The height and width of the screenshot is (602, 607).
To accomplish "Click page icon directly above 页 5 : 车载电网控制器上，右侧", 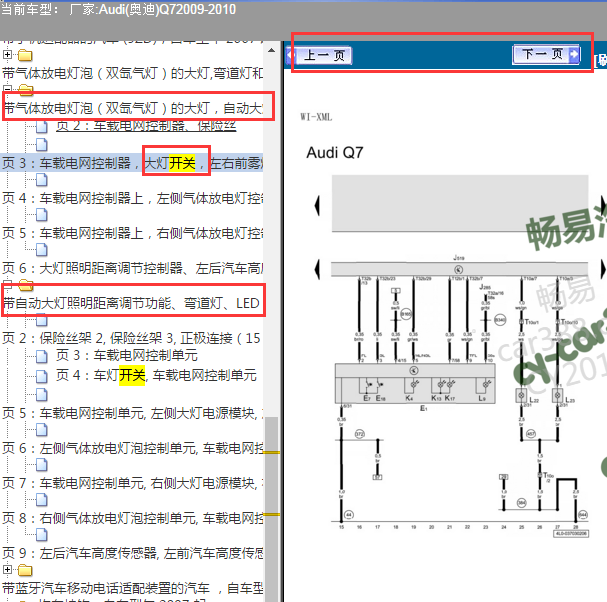I will (42, 214).
